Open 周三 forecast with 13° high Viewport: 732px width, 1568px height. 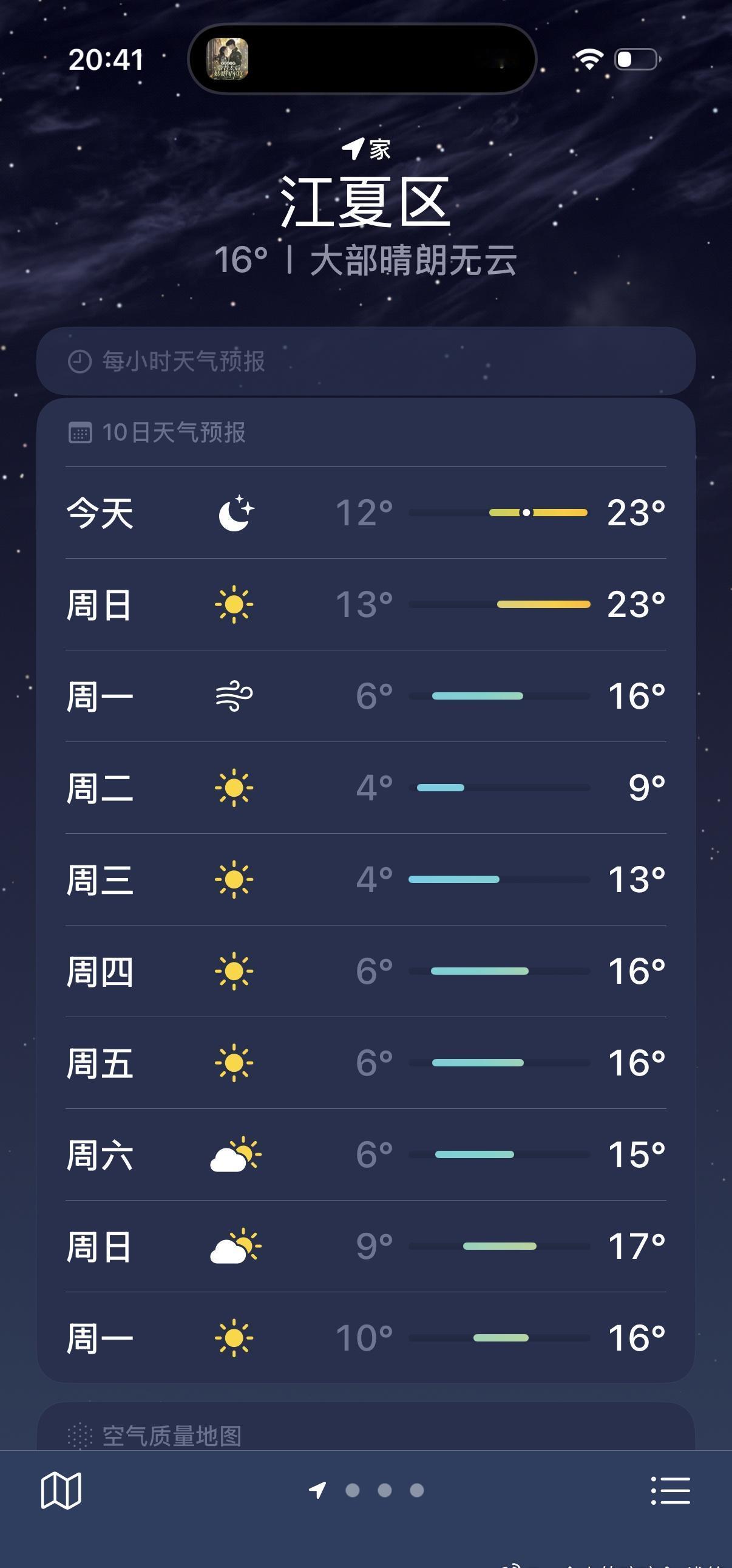pos(365,879)
